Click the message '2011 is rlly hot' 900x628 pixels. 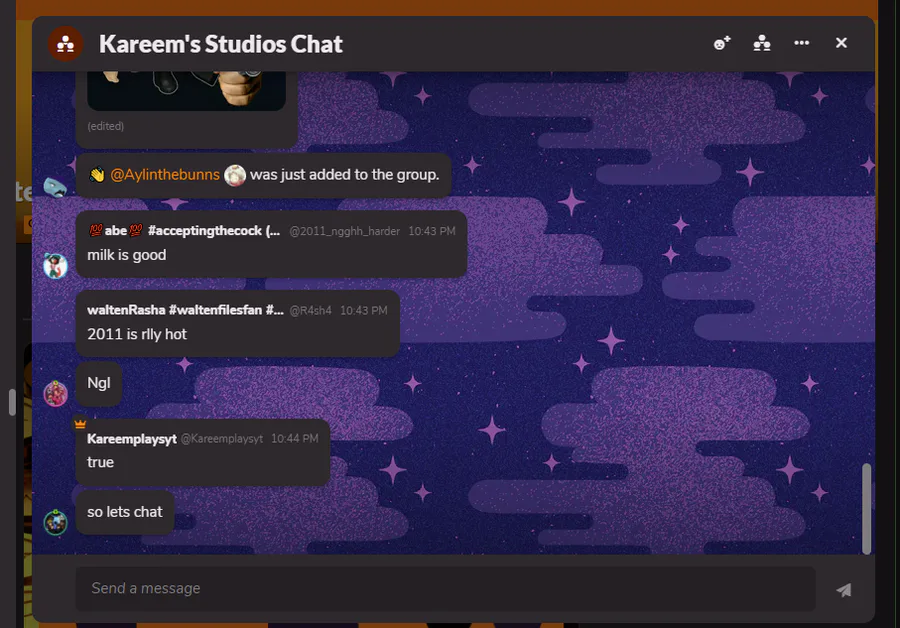137,334
